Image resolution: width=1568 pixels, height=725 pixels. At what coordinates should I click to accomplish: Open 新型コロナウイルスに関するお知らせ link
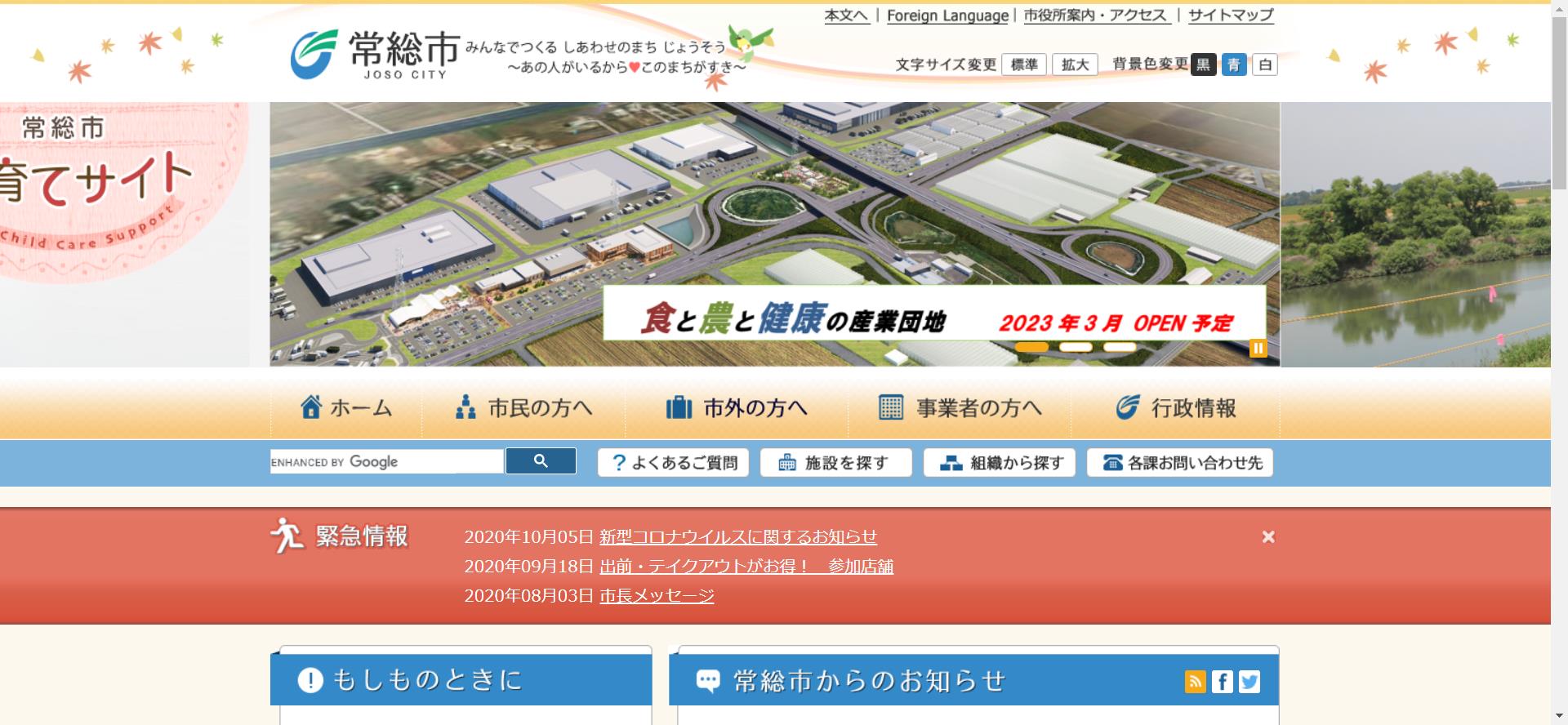[738, 537]
